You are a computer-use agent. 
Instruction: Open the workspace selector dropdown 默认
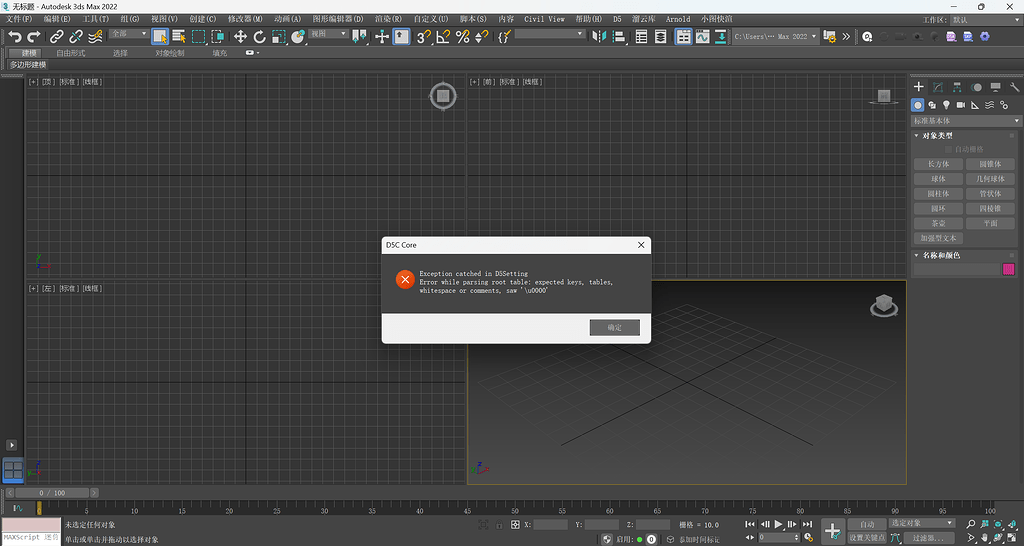(x=983, y=19)
